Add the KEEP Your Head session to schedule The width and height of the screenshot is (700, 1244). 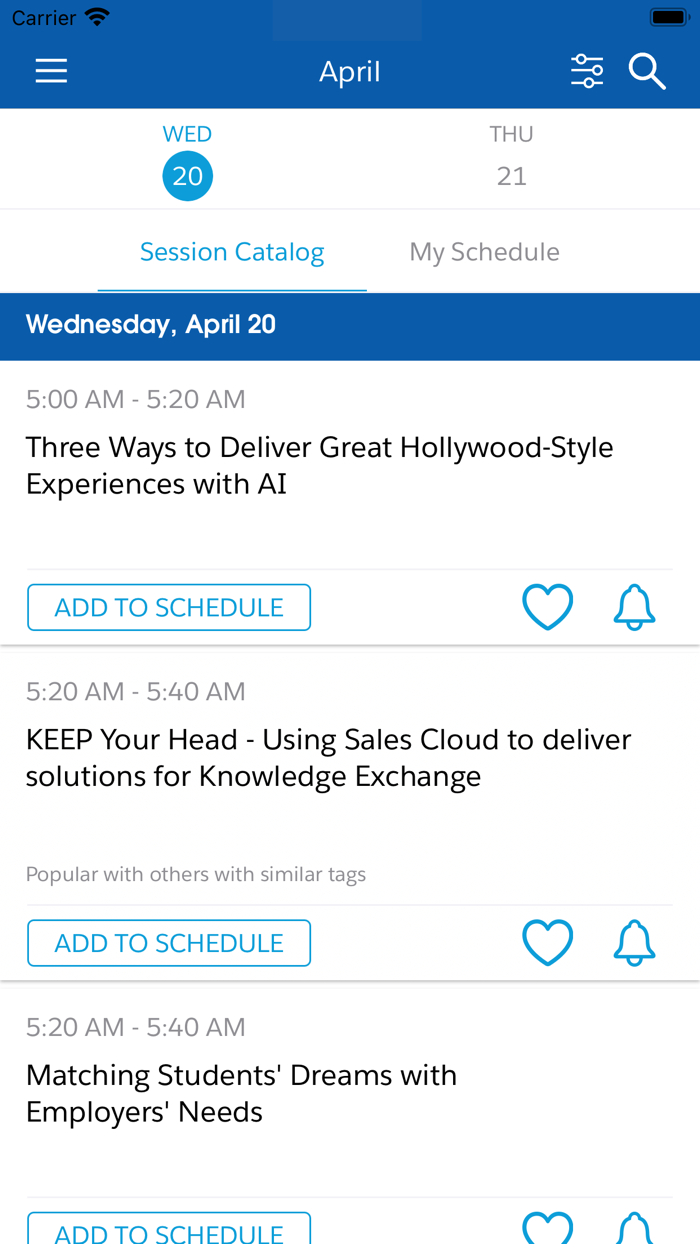[169, 941]
